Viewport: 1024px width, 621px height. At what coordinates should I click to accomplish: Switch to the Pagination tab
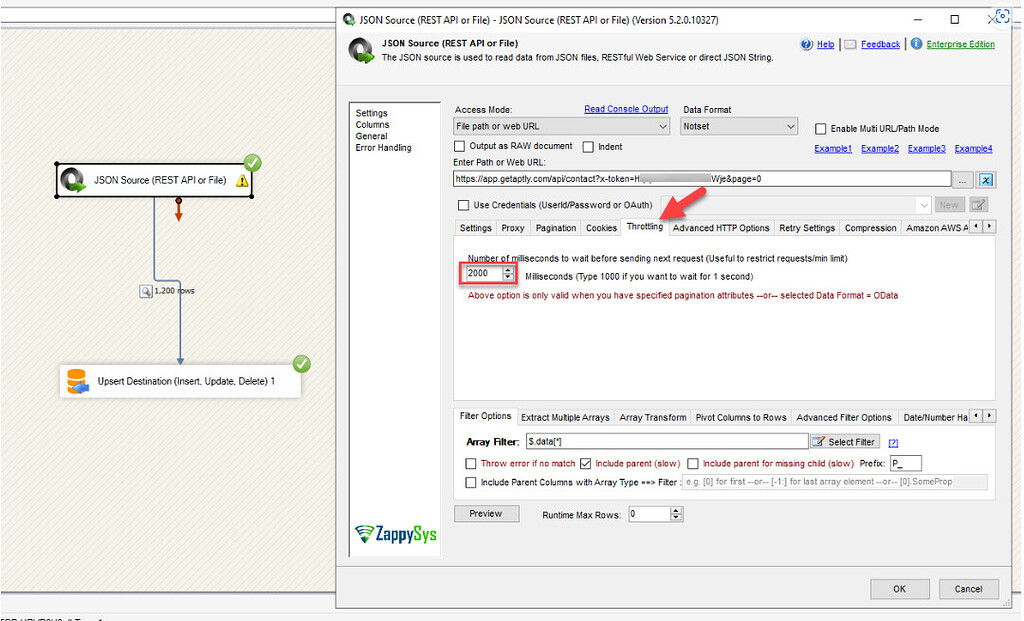click(x=557, y=228)
